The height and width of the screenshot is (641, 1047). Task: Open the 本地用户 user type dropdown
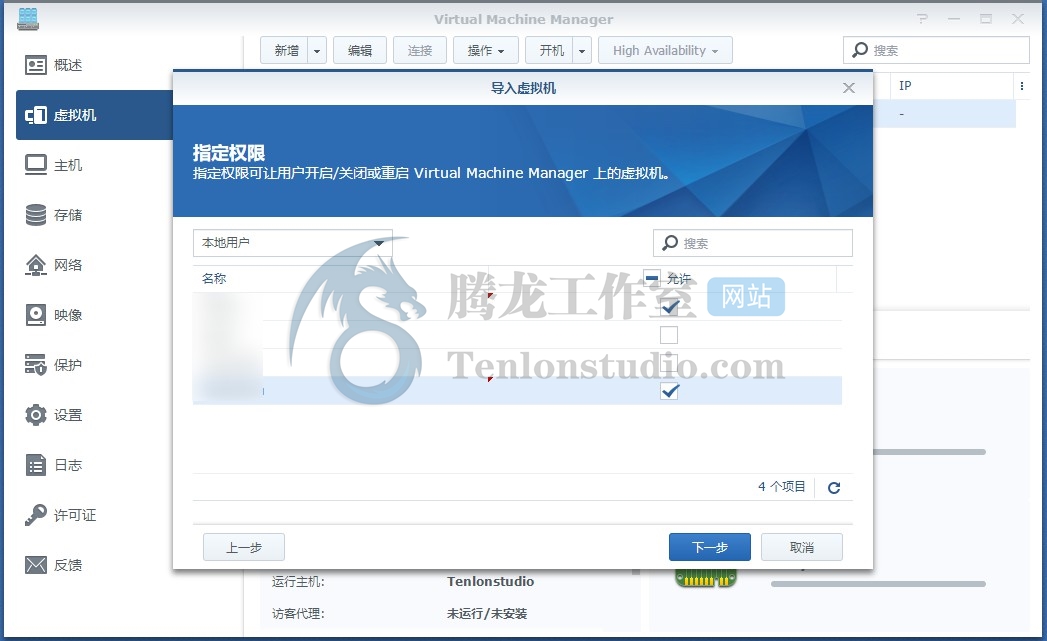[x=292, y=243]
